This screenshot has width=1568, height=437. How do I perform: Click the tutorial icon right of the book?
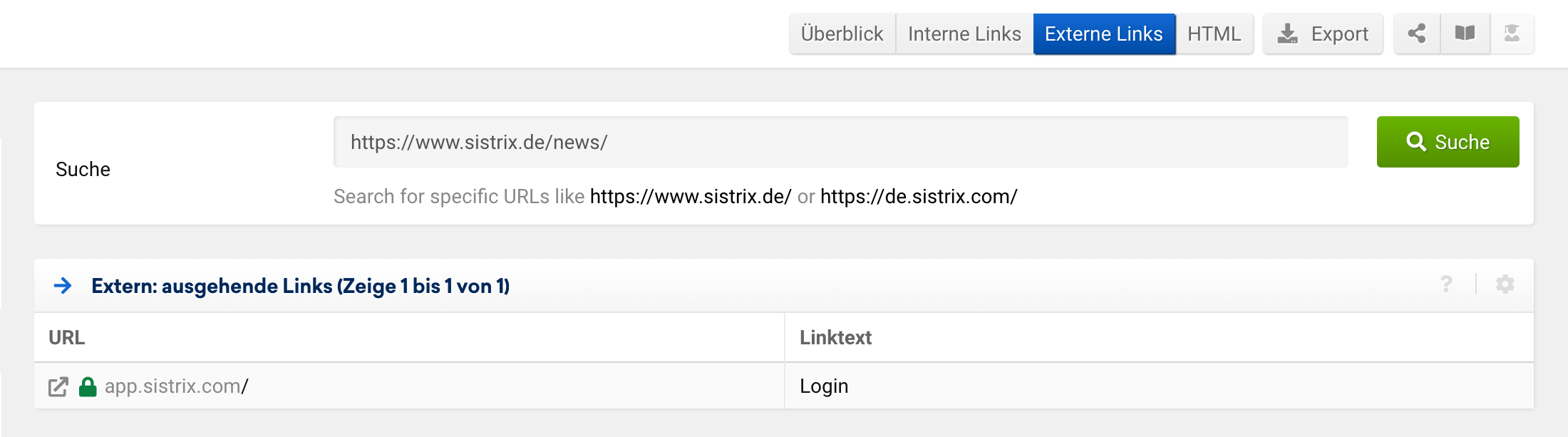click(x=1512, y=34)
